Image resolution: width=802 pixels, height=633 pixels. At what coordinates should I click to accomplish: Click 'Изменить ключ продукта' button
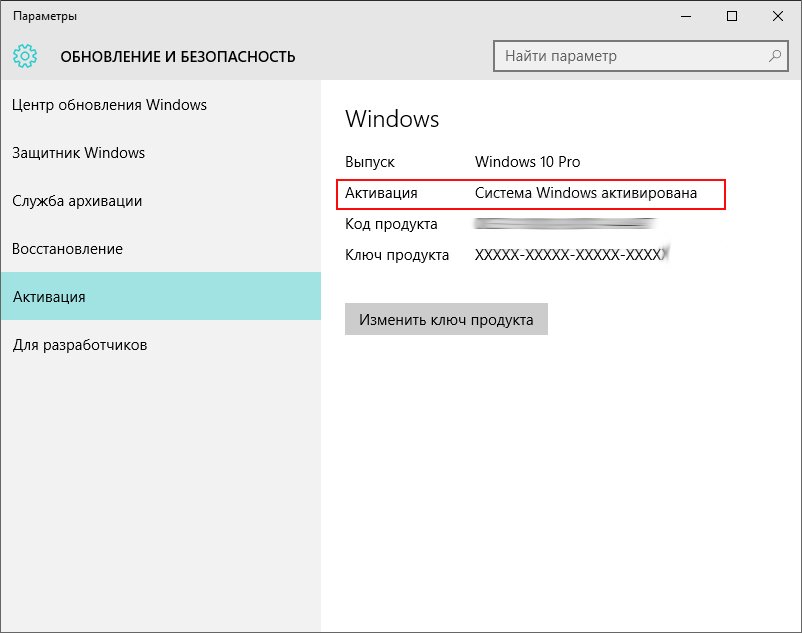(x=446, y=320)
